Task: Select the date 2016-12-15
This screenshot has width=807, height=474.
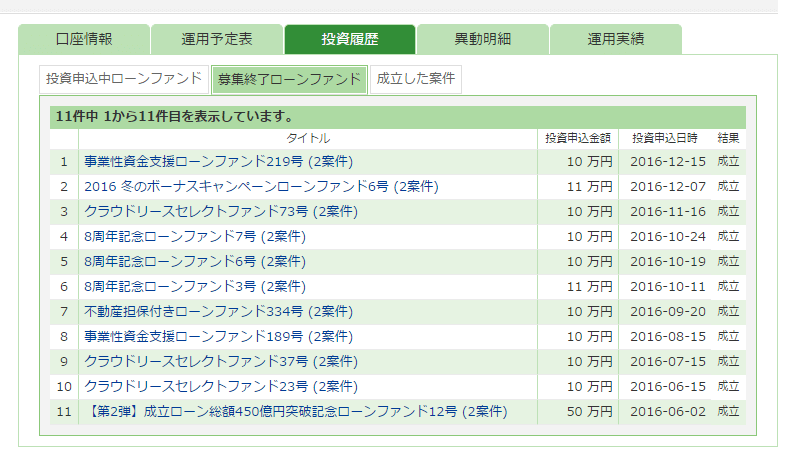Action: pos(668,162)
